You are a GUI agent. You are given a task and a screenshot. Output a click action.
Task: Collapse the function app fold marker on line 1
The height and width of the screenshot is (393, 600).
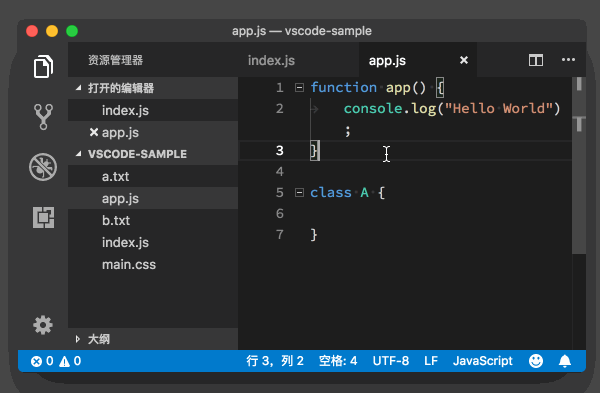[x=299, y=88]
